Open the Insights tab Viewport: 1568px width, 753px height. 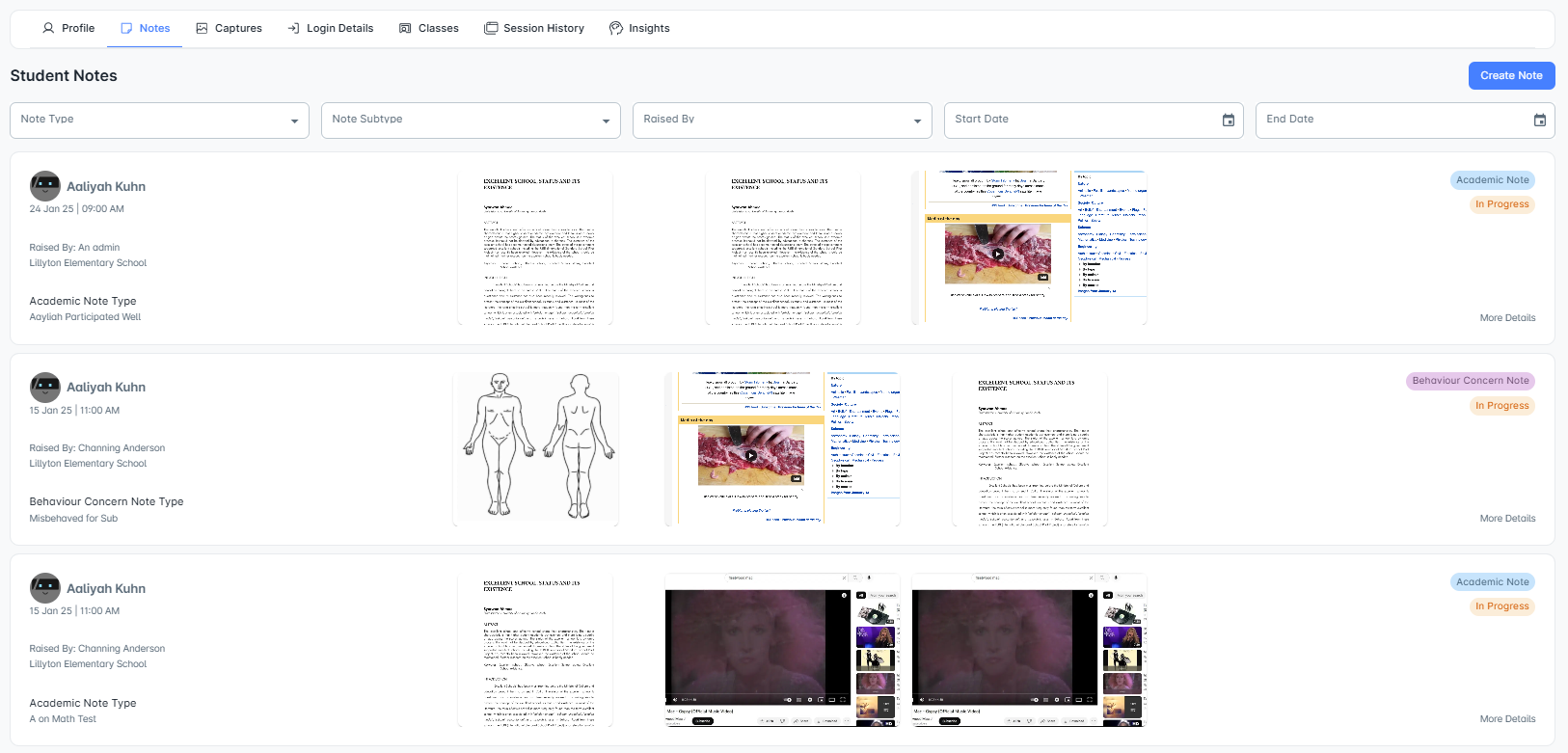639,28
